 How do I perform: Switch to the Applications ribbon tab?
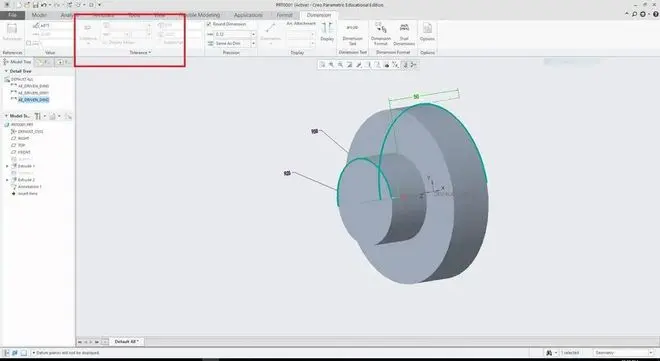click(248, 15)
